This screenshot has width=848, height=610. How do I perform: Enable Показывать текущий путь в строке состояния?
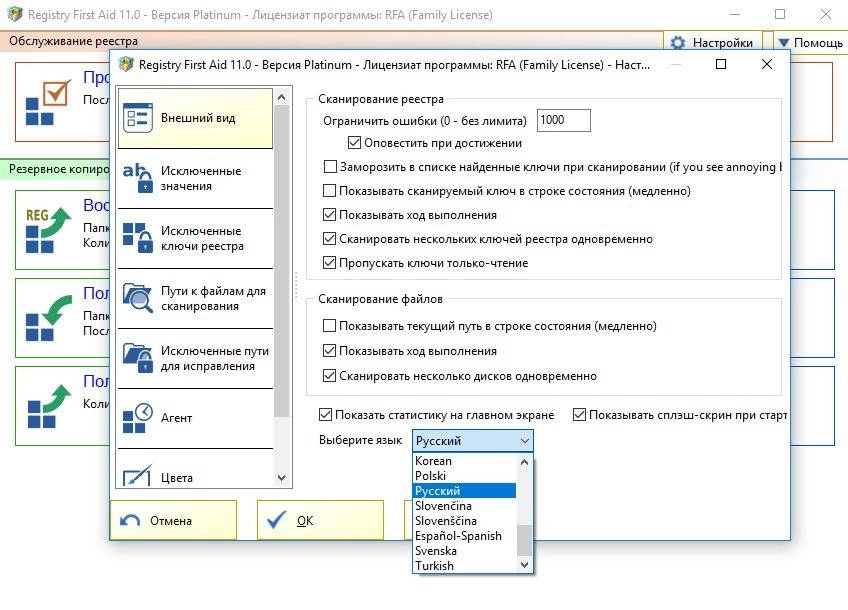[x=329, y=326]
